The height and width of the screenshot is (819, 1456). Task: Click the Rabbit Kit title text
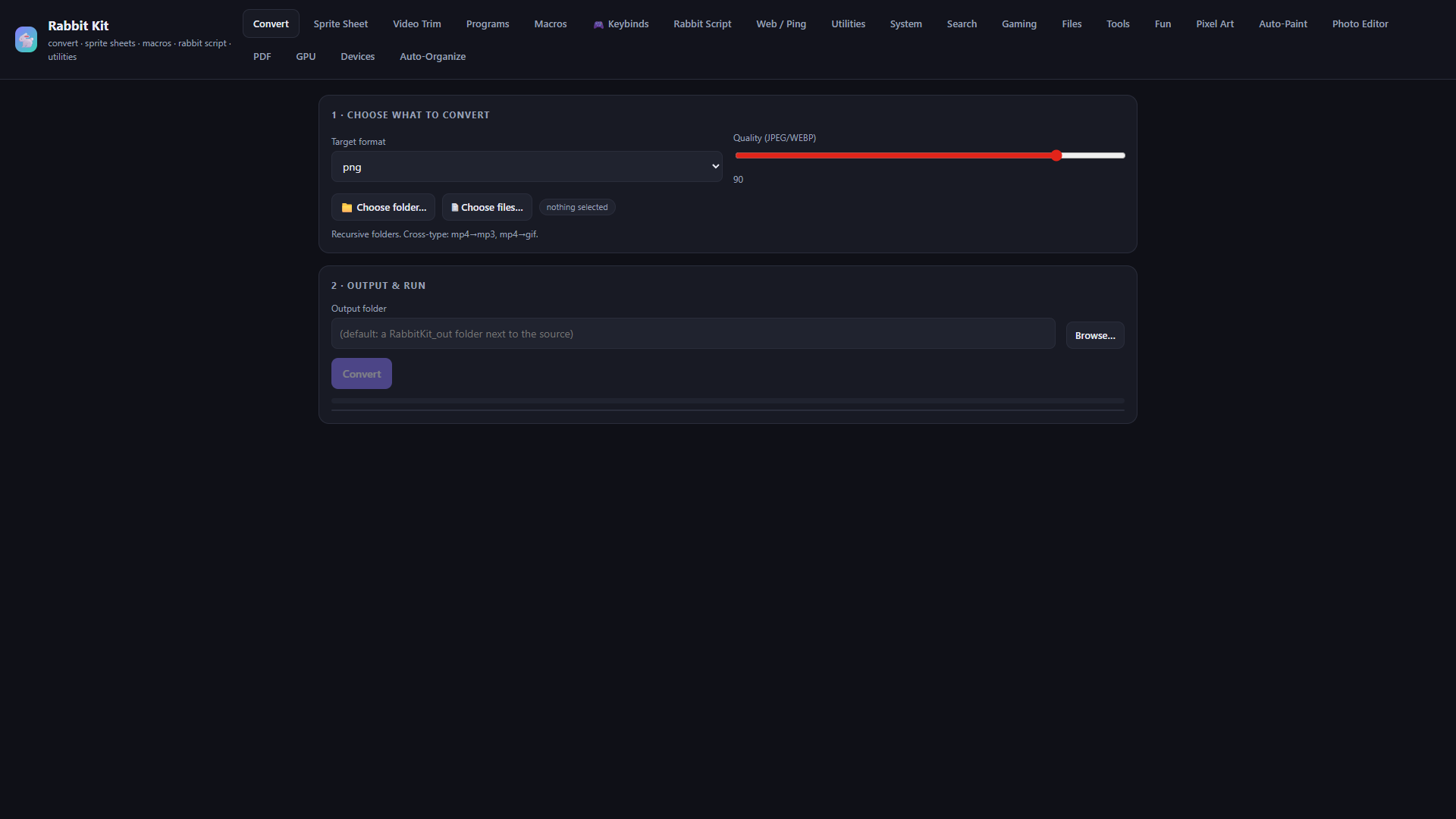[x=78, y=26]
